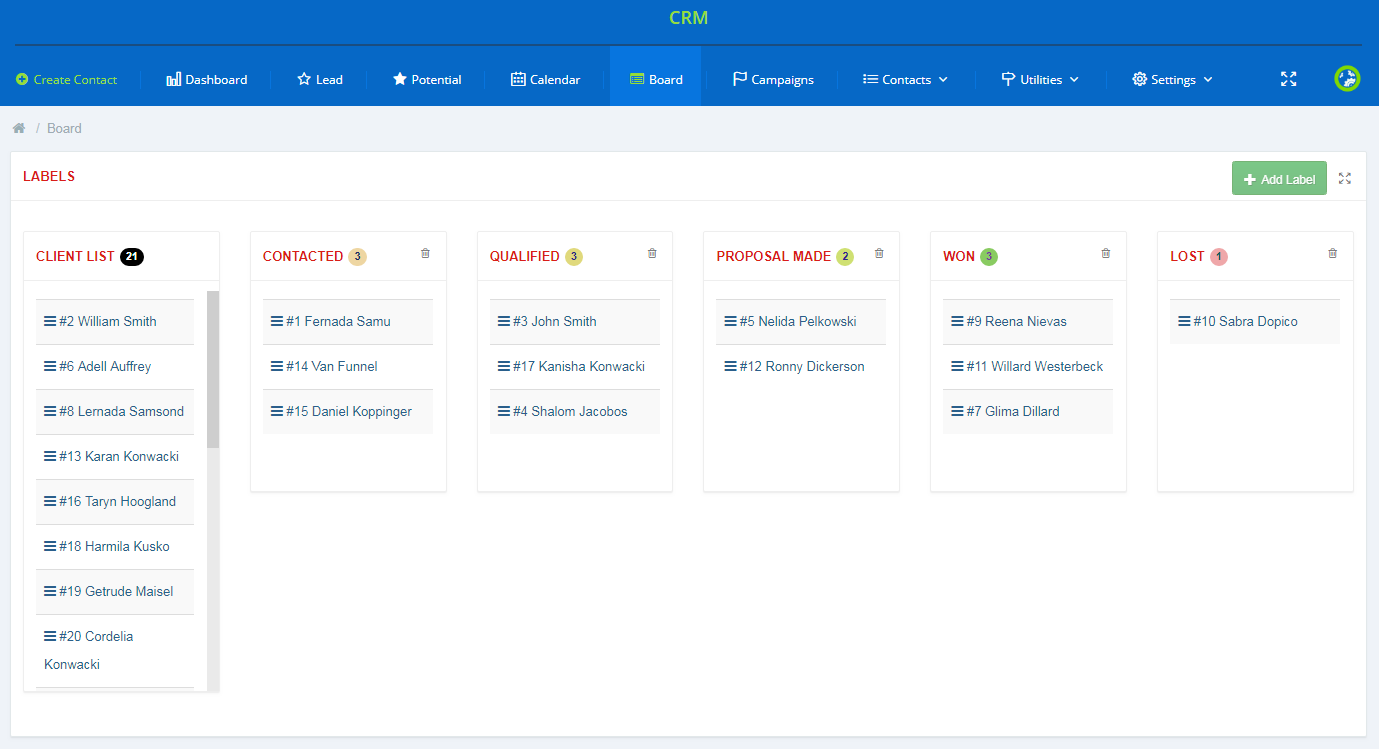
Task: Select the #16 Taryn Hoogland card
Action: [115, 501]
